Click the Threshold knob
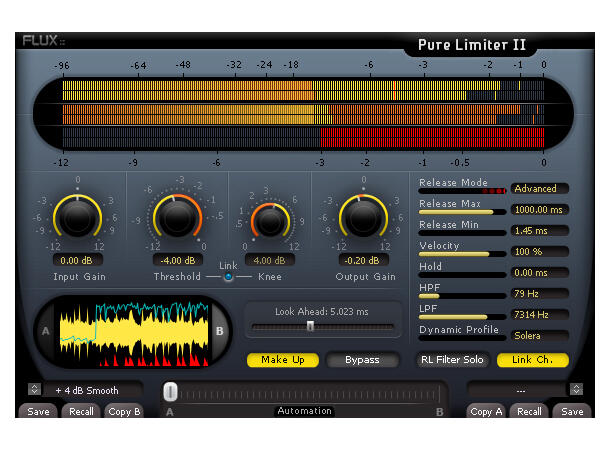 [x=177, y=218]
